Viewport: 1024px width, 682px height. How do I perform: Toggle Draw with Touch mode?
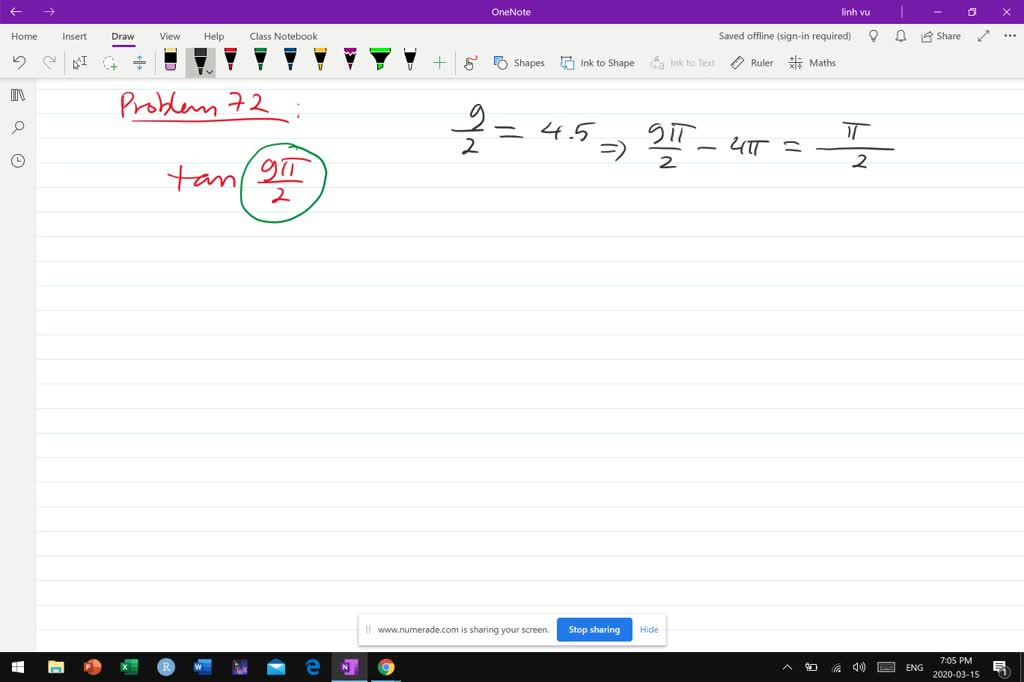[470, 62]
